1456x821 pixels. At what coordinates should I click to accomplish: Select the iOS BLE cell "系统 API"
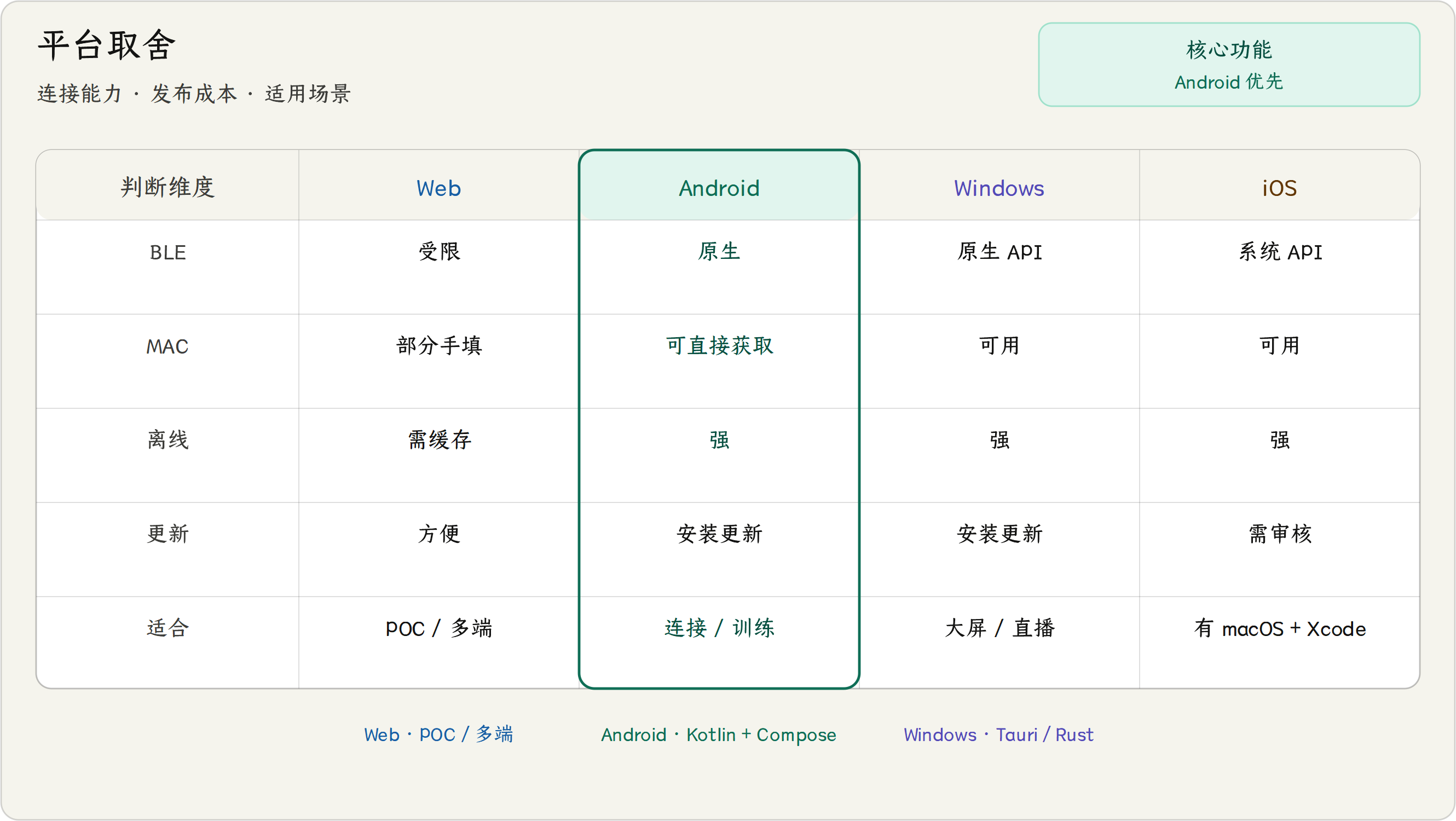1280,251
